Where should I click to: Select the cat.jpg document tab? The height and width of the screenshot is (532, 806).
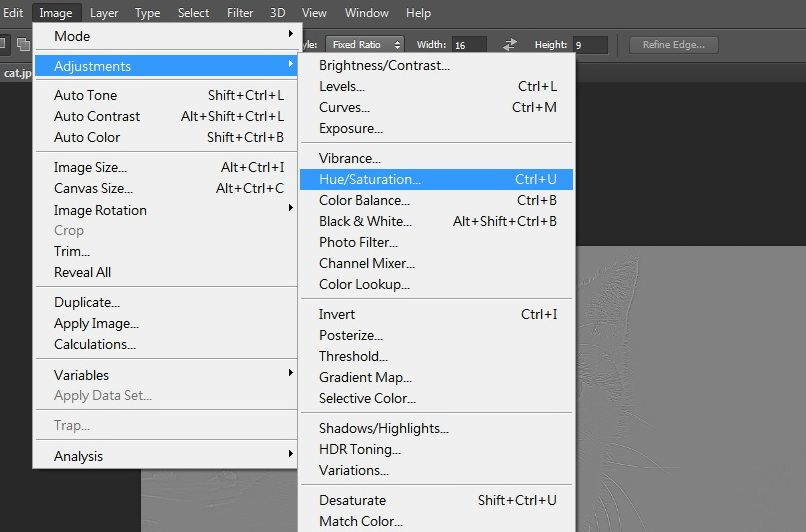[16, 73]
